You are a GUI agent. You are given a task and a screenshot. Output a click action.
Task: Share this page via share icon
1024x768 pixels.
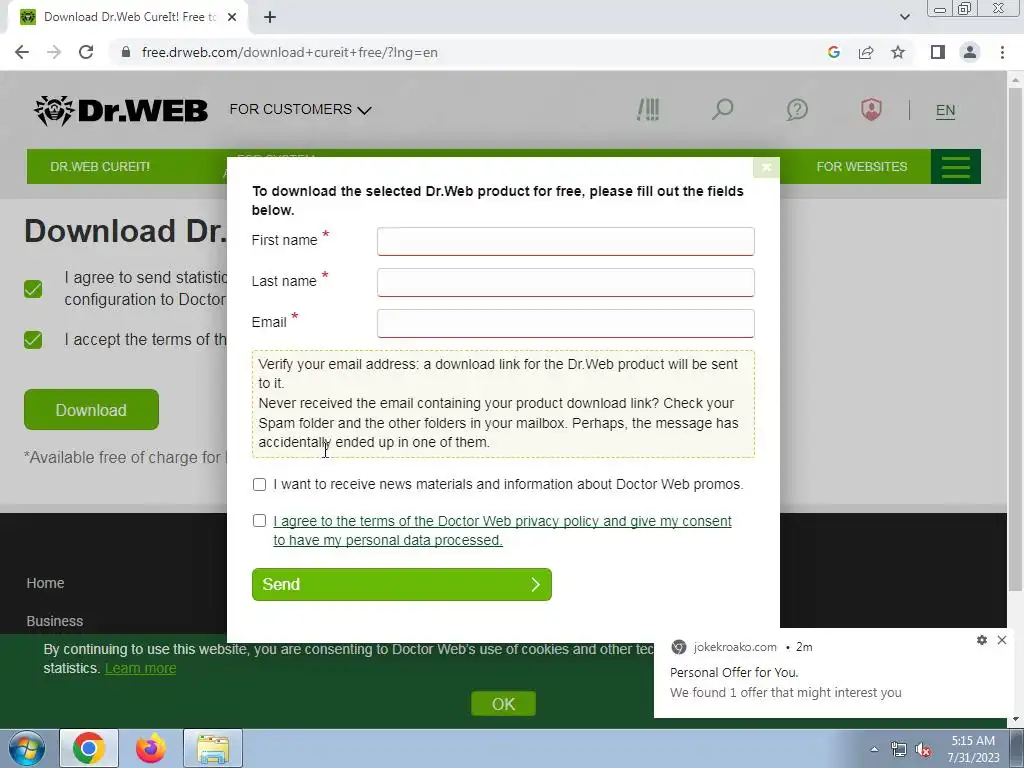[866, 52]
